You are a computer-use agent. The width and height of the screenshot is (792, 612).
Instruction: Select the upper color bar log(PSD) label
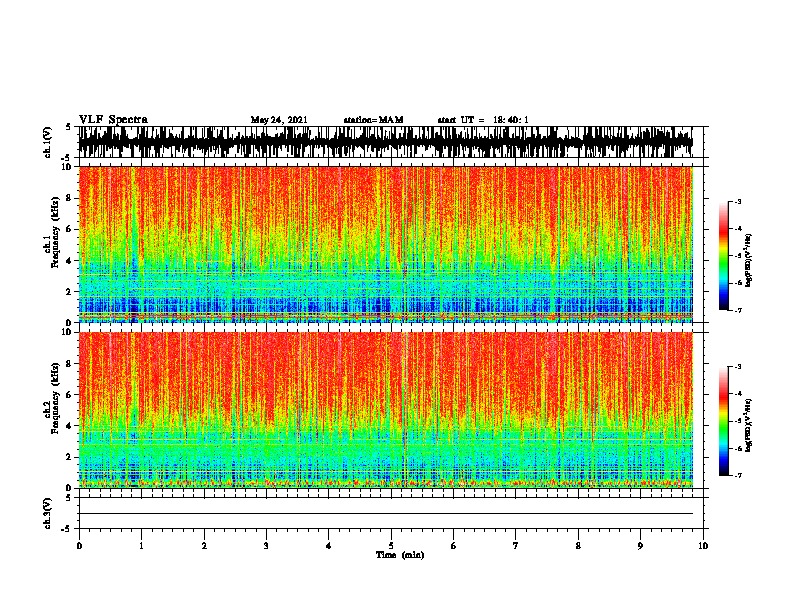tap(748, 261)
